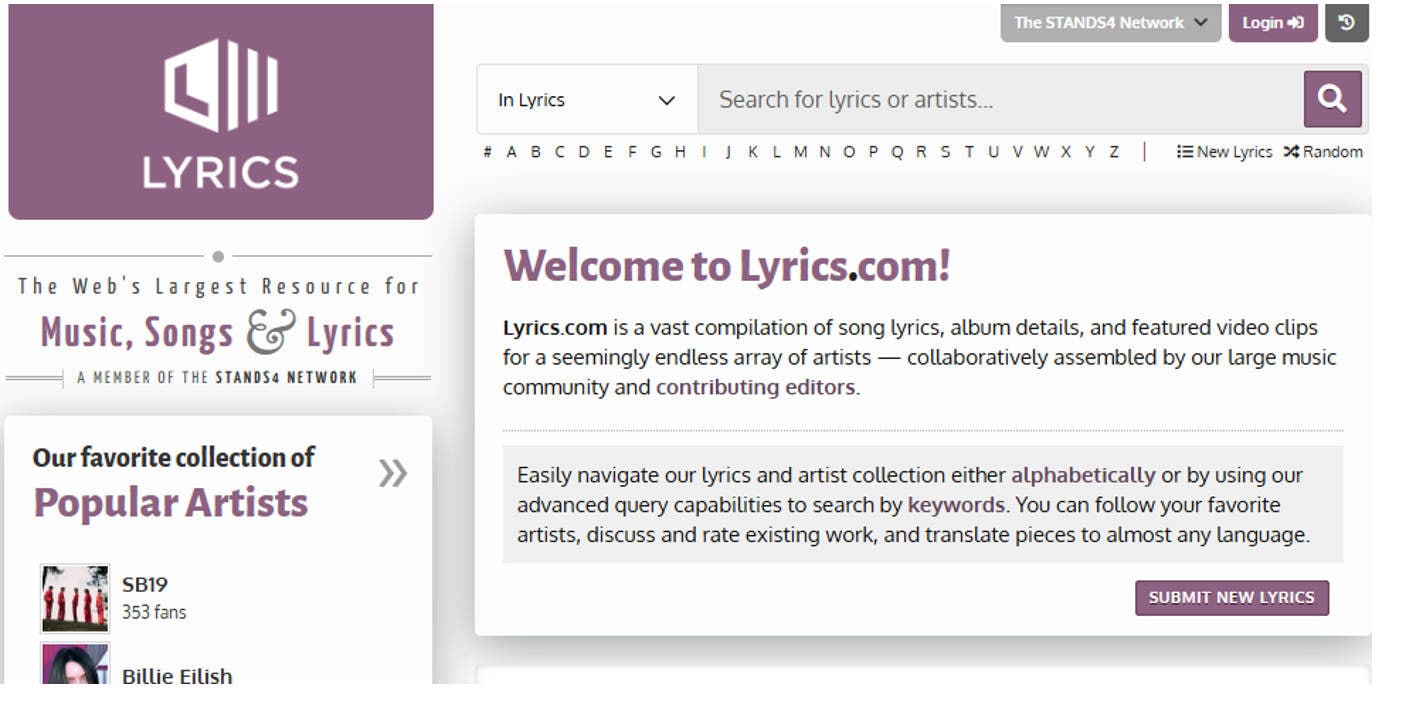Browse lyrics under letter X
The image size is (1410, 702).
click(x=1066, y=152)
